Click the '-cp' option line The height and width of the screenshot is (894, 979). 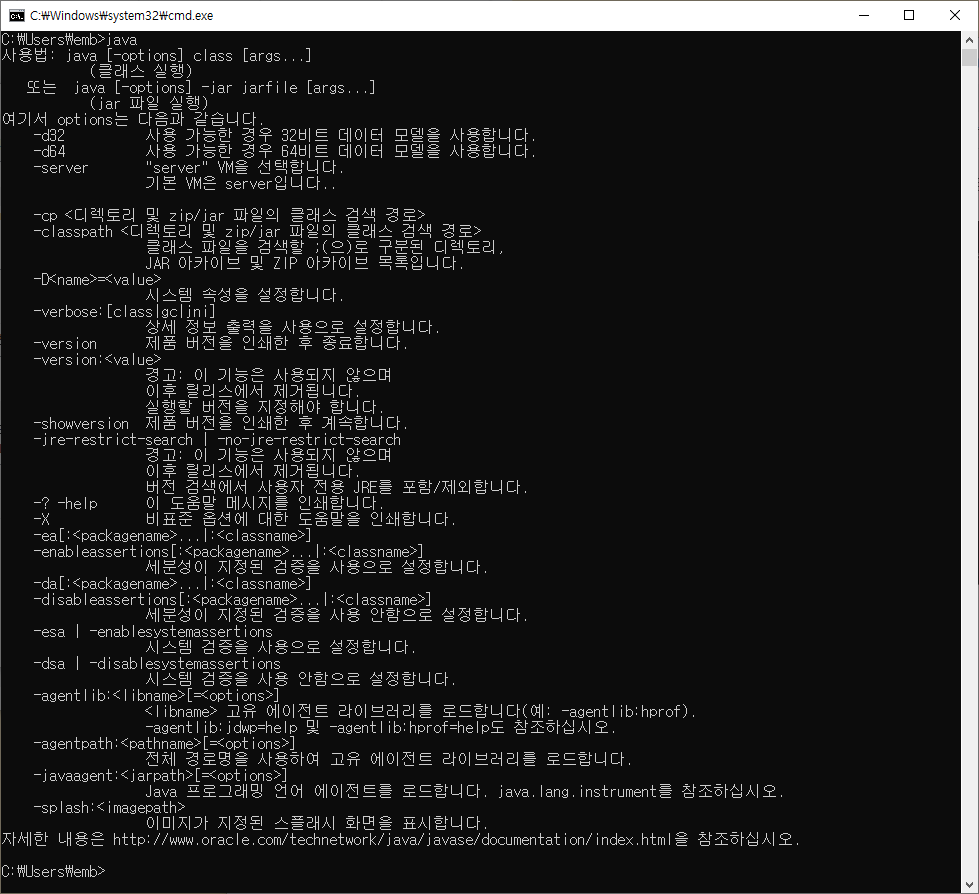click(229, 215)
